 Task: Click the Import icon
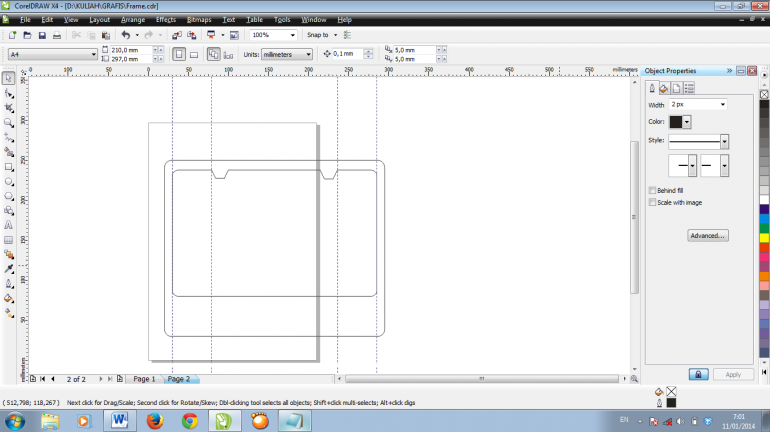click(177, 35)
